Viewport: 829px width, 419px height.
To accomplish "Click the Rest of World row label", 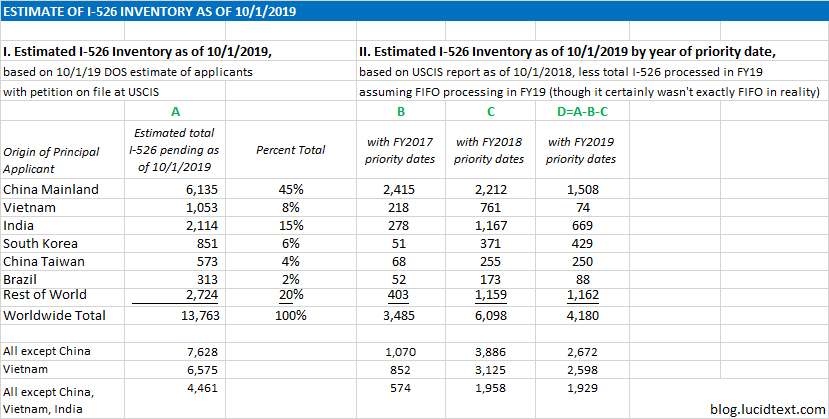I will (44, 294).
